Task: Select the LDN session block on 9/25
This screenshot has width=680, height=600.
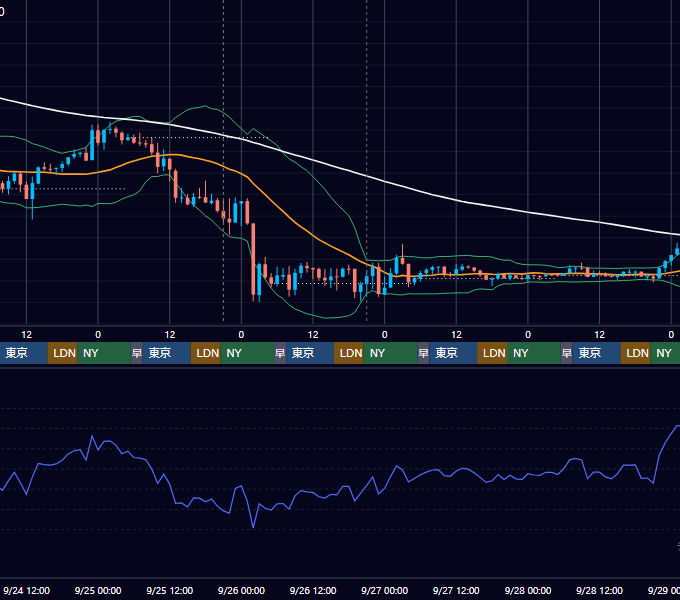Action: (206, 353)
